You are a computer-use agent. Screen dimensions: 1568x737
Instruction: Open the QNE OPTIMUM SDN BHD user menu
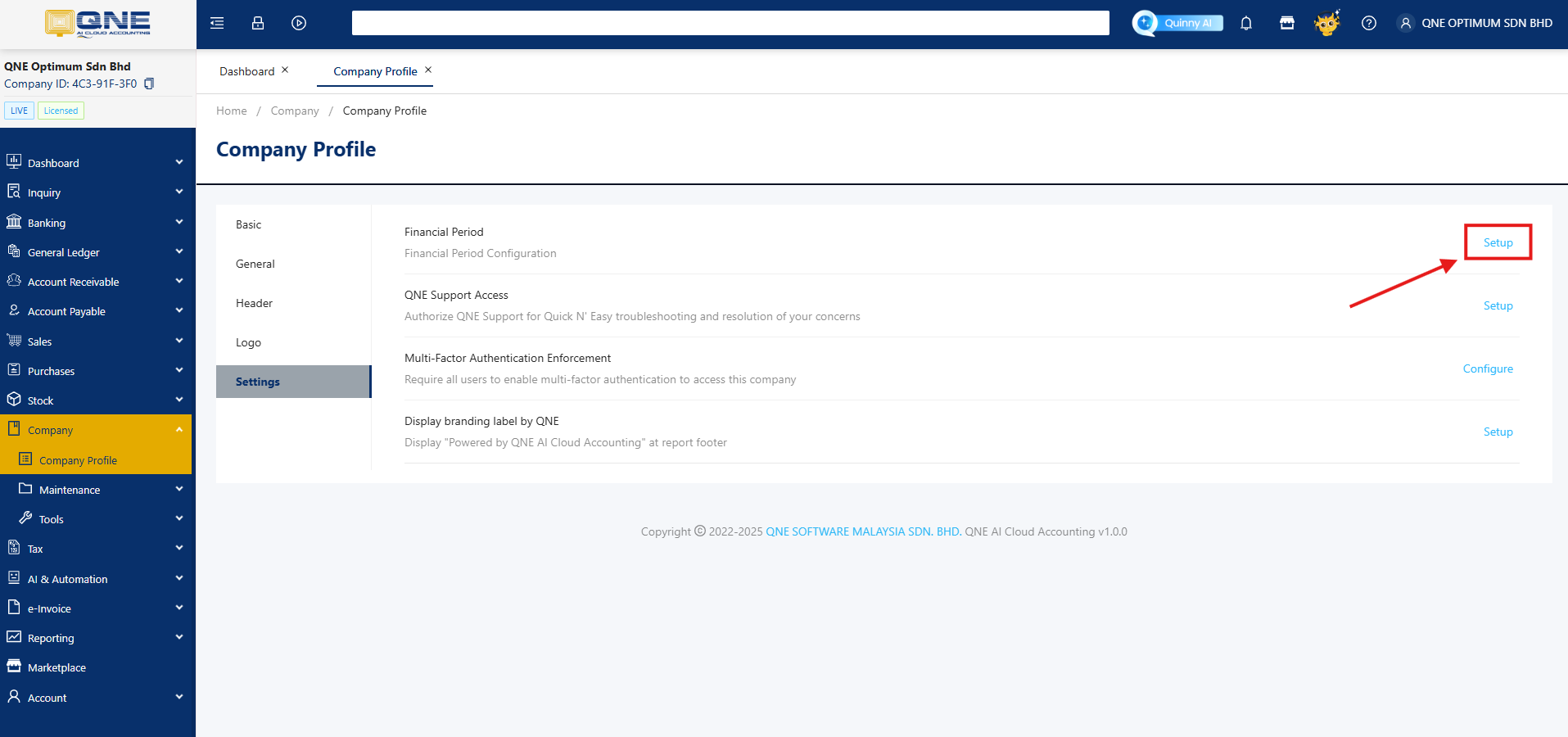[1475, 23]
